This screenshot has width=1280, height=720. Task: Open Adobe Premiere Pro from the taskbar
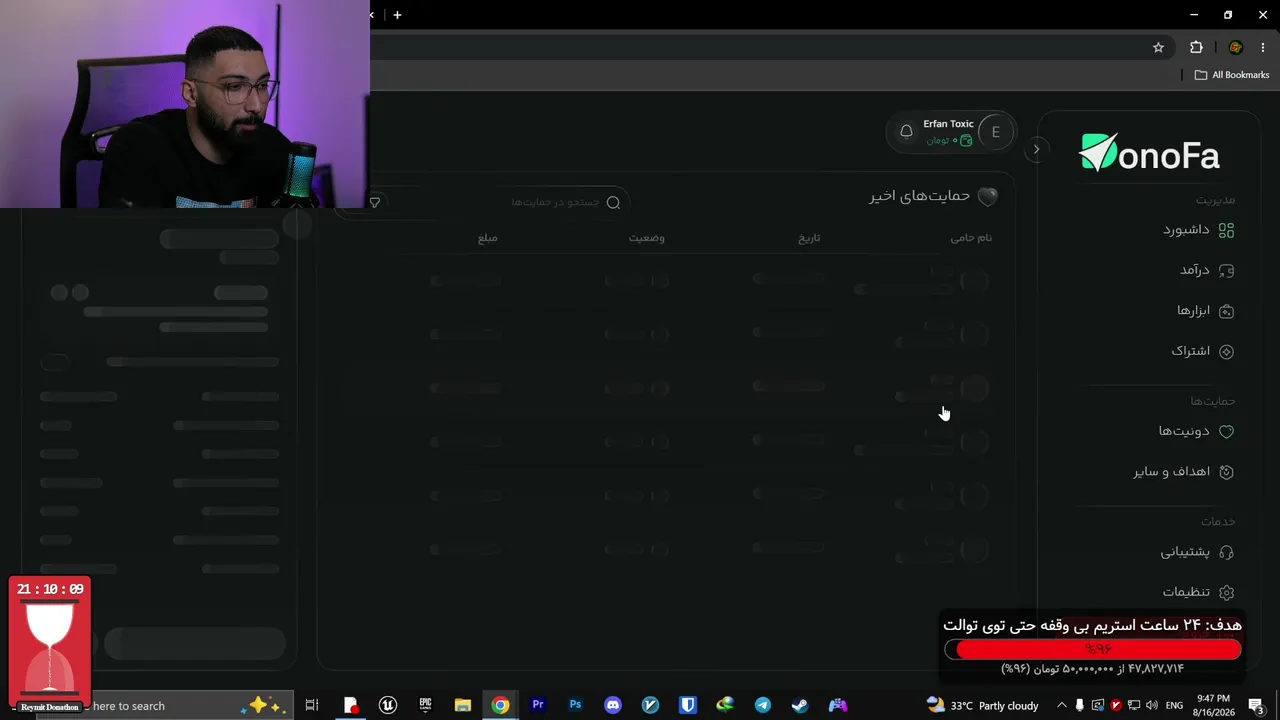(538, 705)
